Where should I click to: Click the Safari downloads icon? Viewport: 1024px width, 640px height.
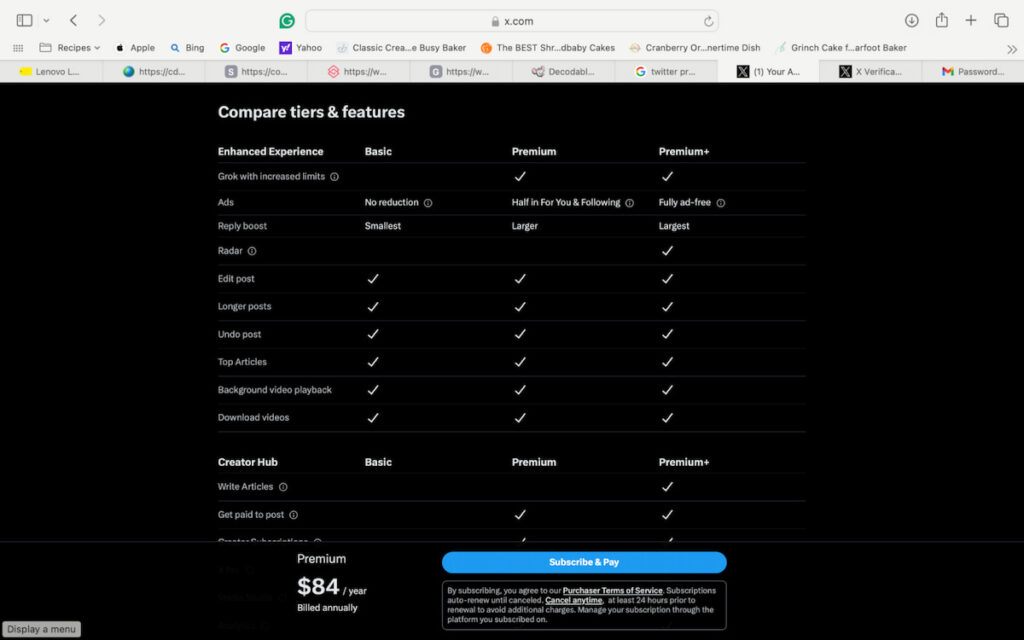pyautogui.click(x=911, y=20)
